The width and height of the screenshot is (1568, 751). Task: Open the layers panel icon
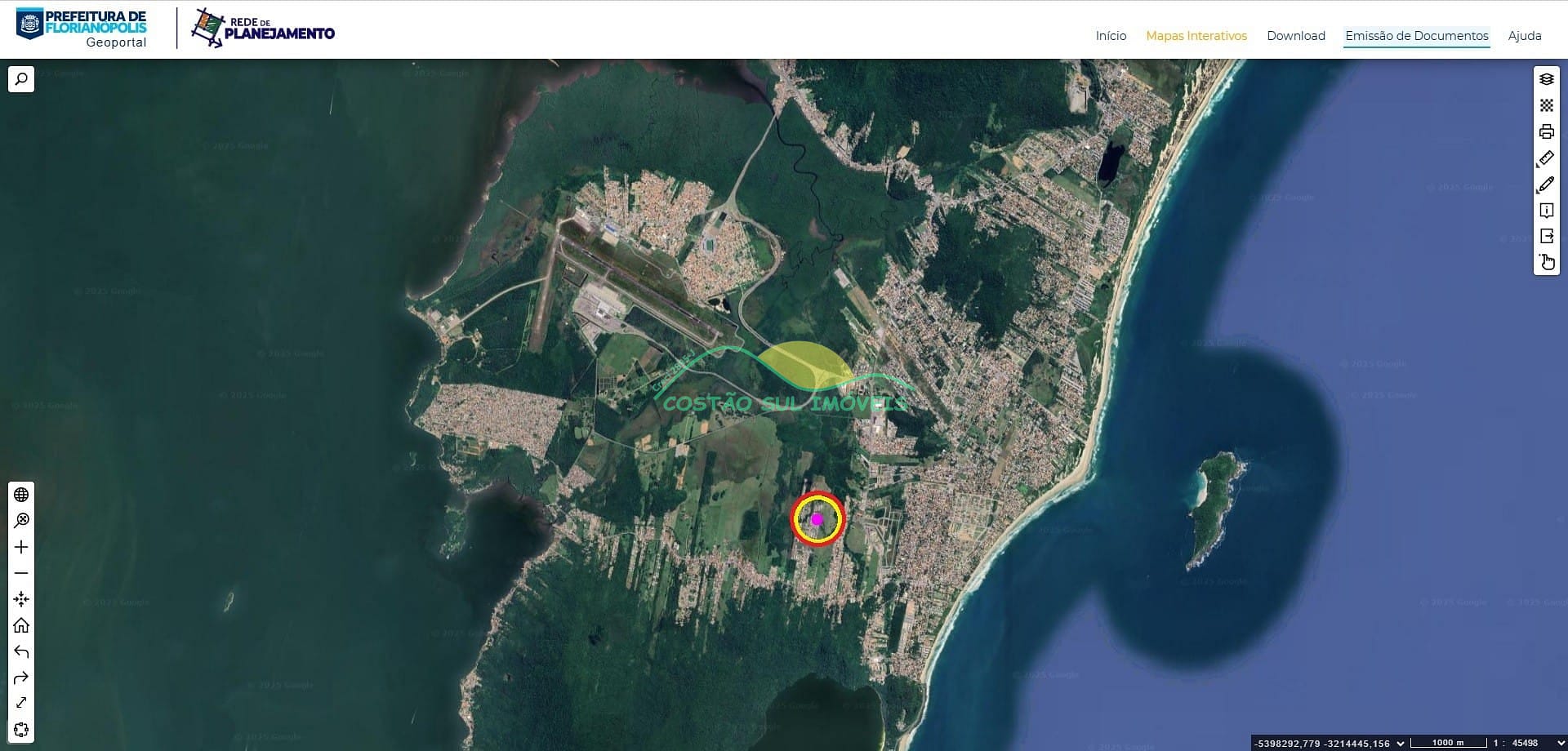[1546, 79]
